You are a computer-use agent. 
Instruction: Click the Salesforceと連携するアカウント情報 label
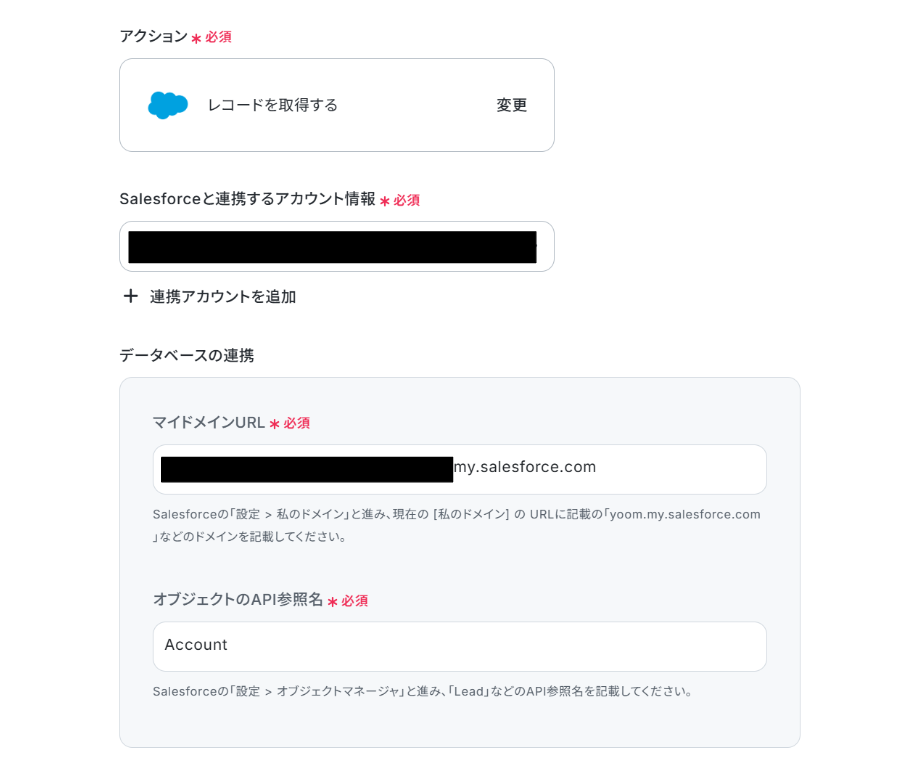[248, 199]
